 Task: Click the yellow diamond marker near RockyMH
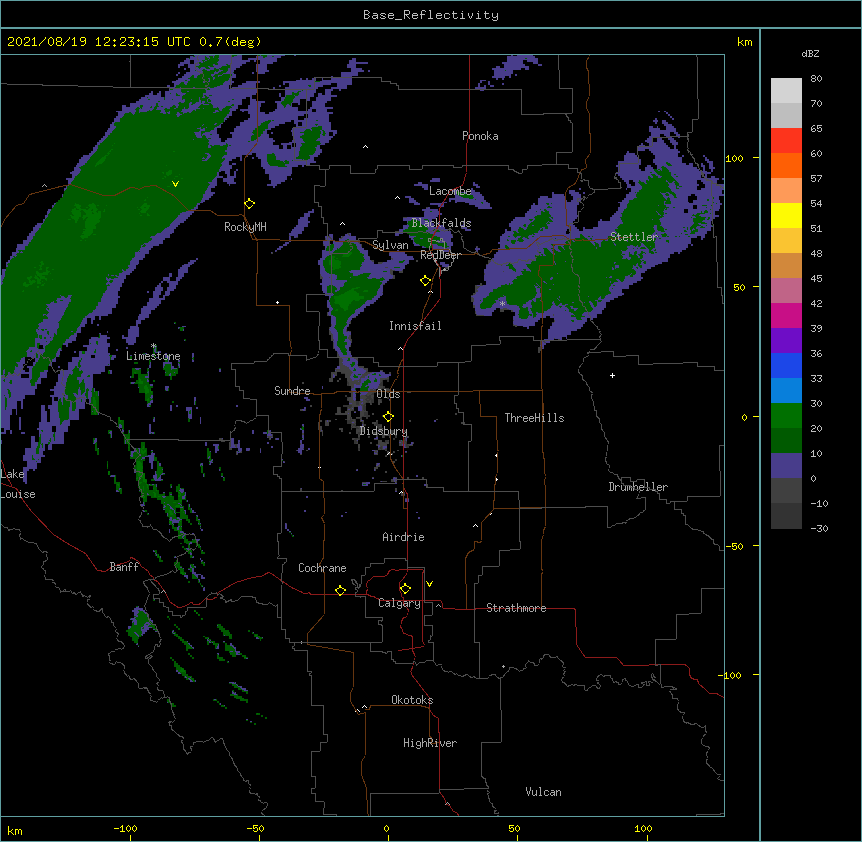click(250, 204)
